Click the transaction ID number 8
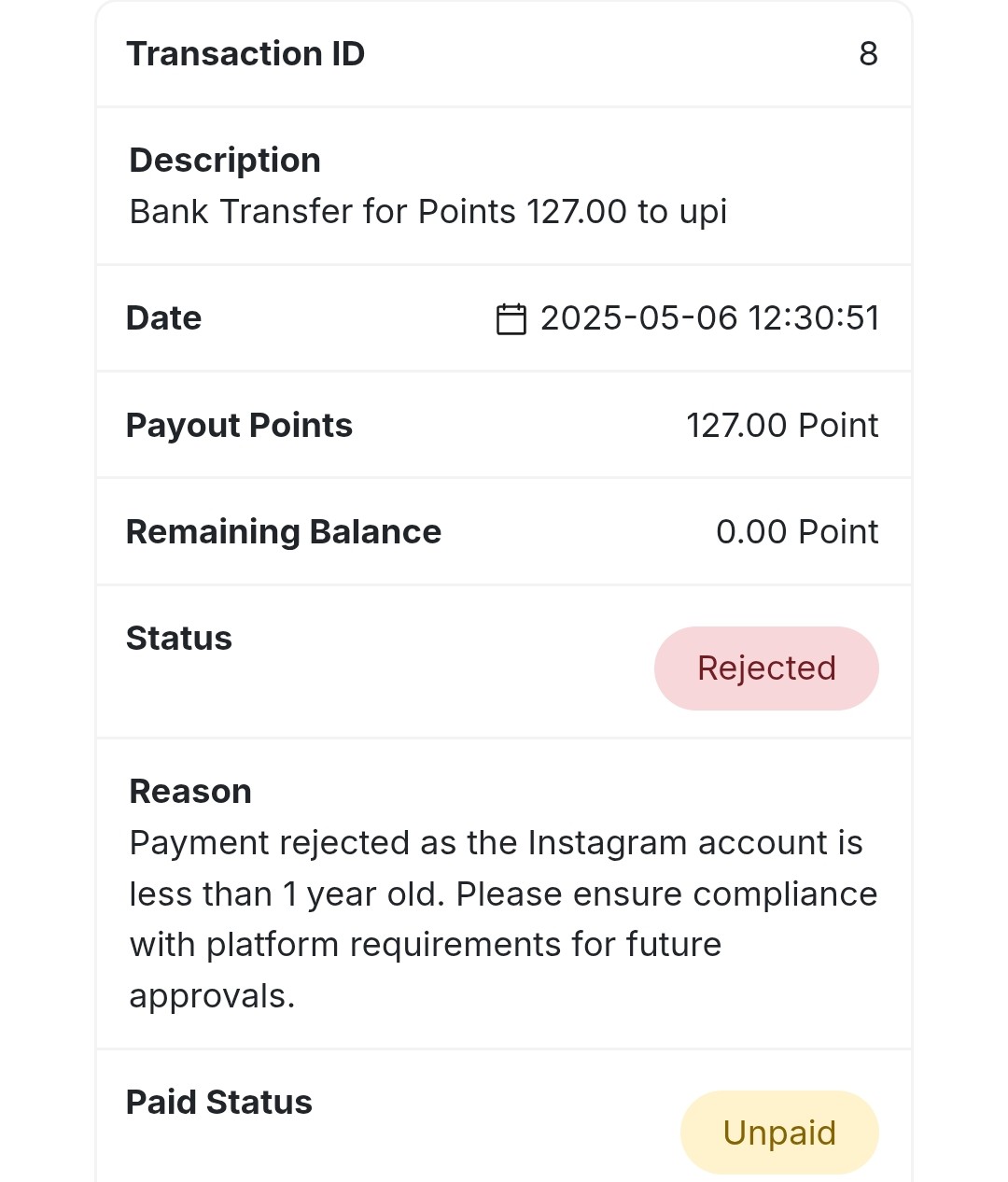The height and width of the screenshot is (1182, 1008). [868, 54]
